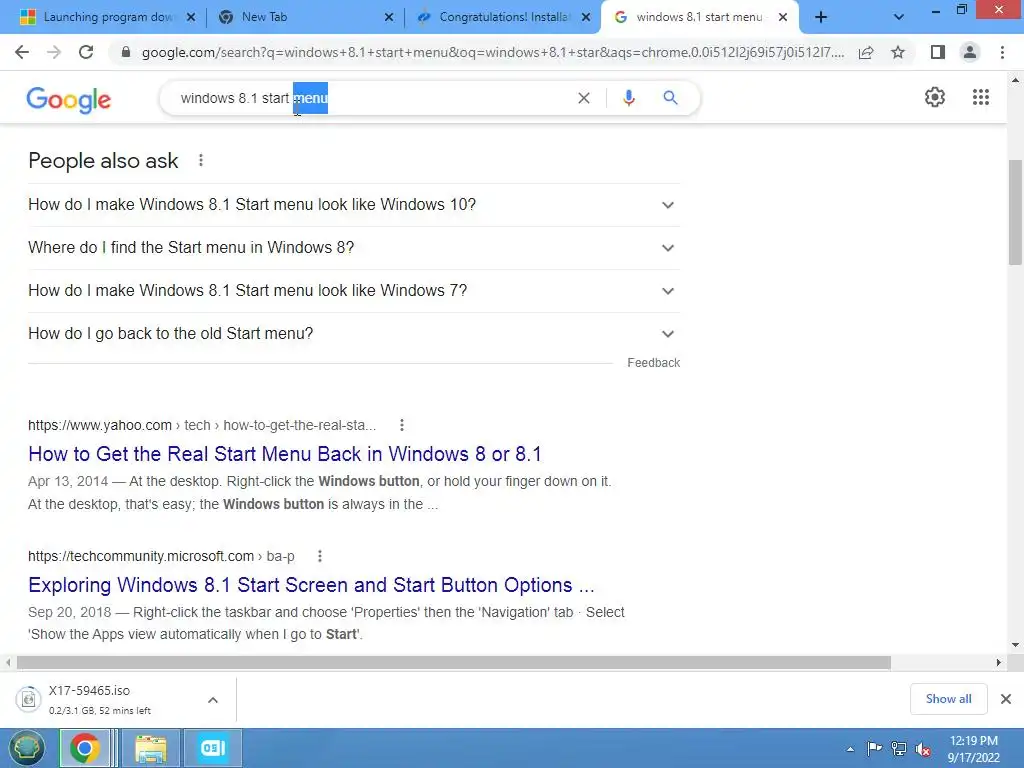Reload the current Google page
Image resolution: width=1024 pixels, height=768 pixels.
click(x=86, y=52)
